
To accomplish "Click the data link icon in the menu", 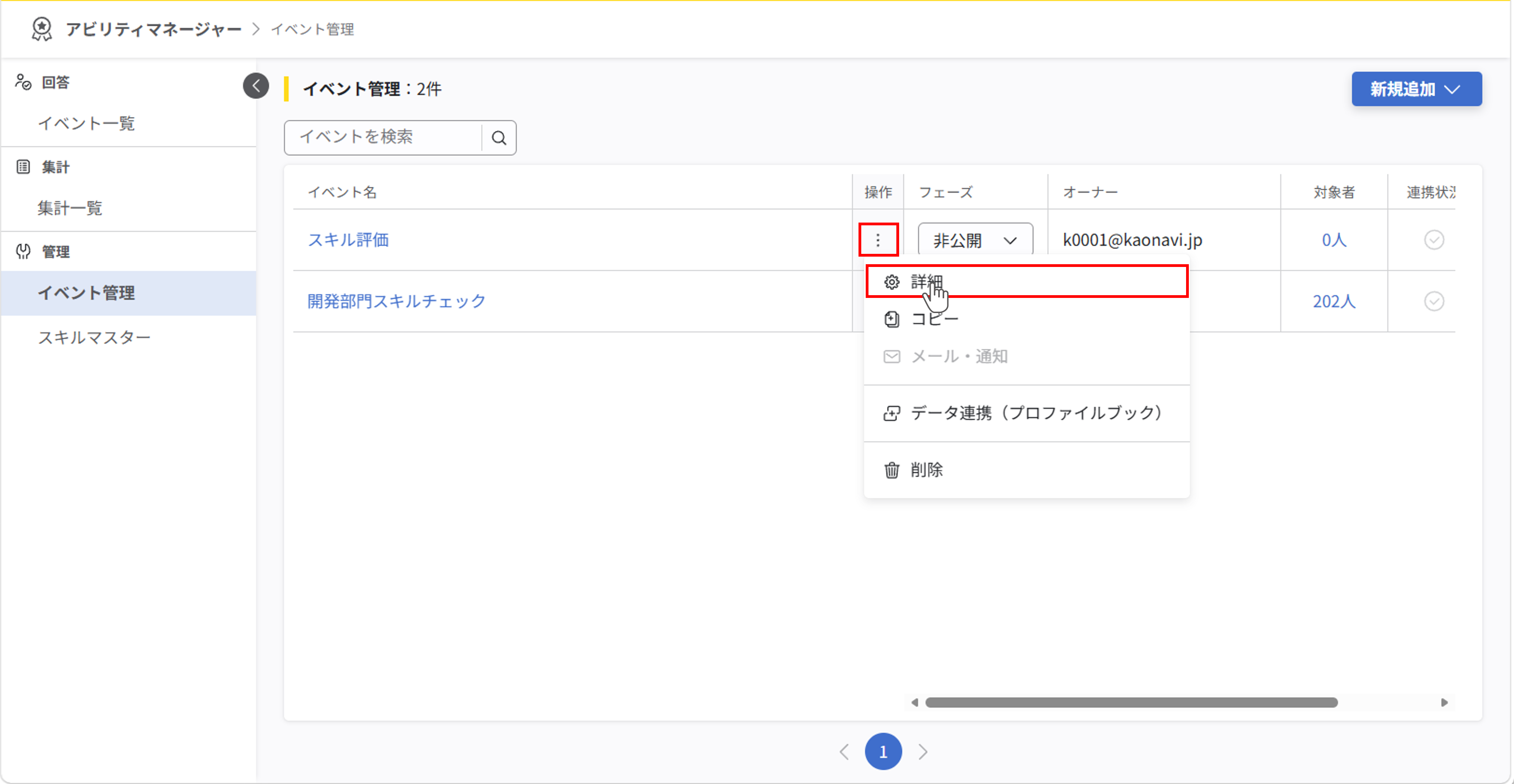I will coord(891,413).
